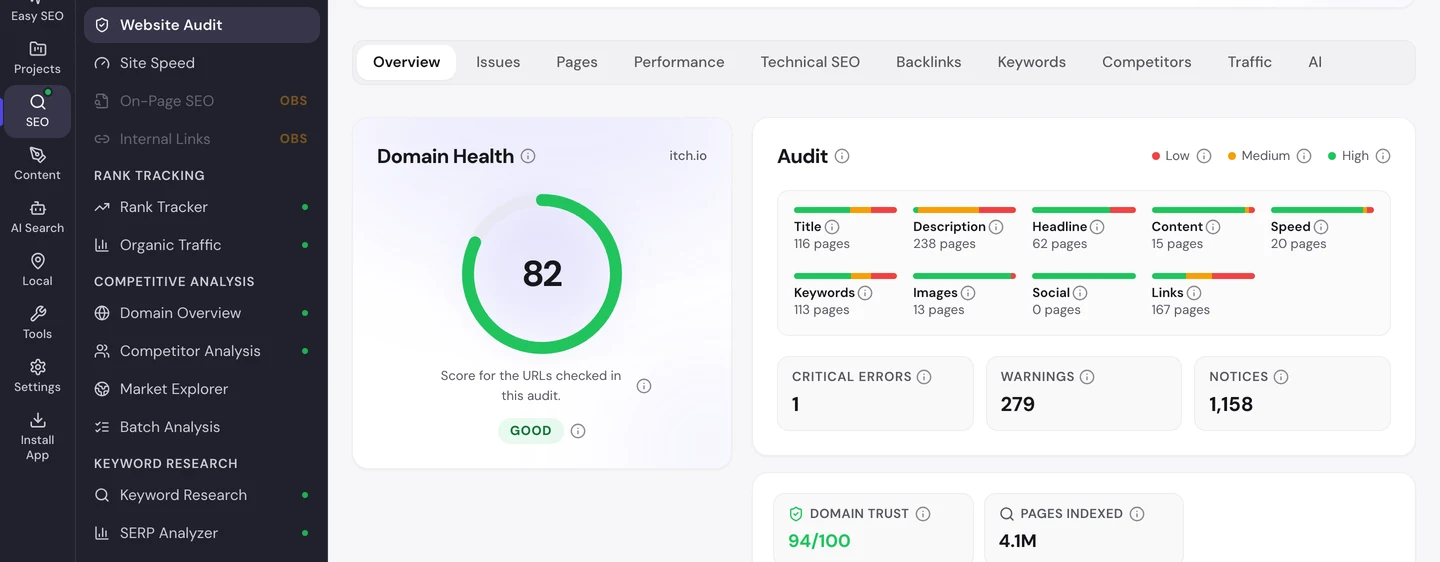The height and width of the screenshot is (562, 1440).
Task: Click the Content metric info icon
Action: pyautogui.click(x=1213, y=227)
